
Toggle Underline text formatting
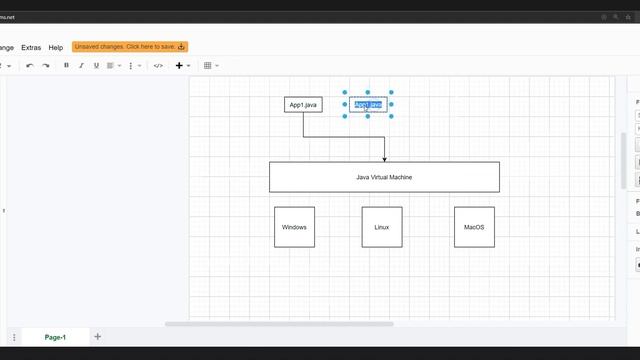click(96, 65)
